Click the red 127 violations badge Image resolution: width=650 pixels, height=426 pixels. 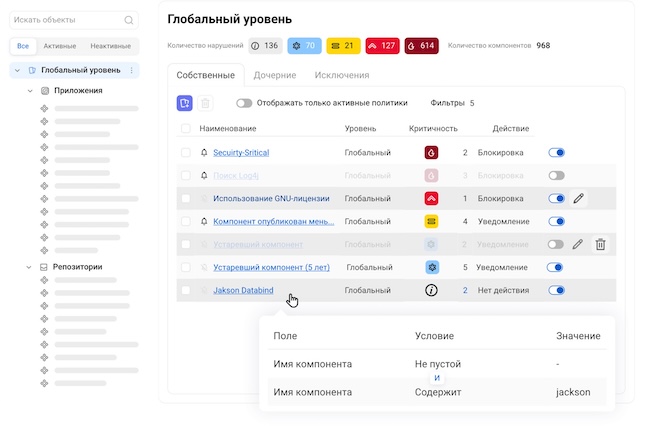coord(382,46)
